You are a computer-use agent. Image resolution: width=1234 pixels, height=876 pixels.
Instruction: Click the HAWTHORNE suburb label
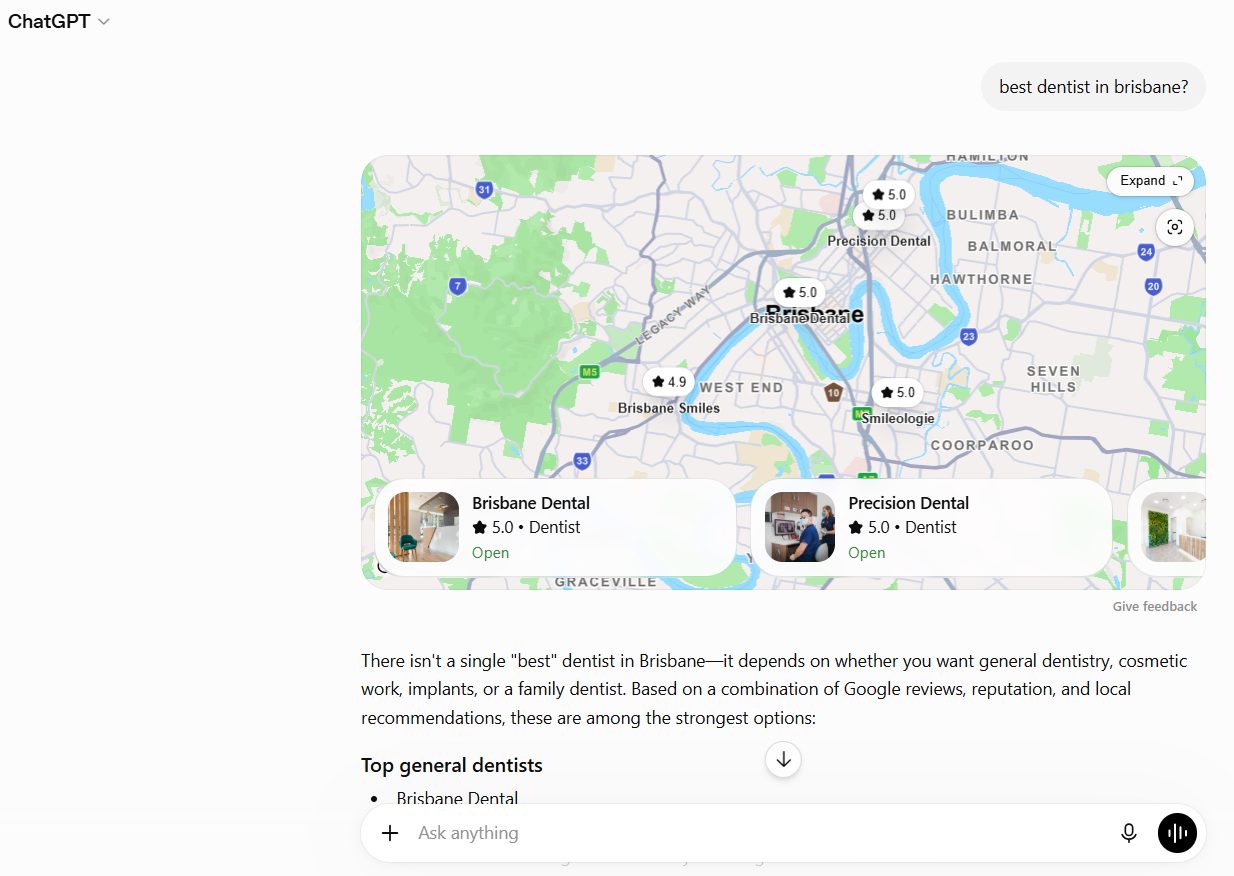pyautogui.click(x=981, y=279)
